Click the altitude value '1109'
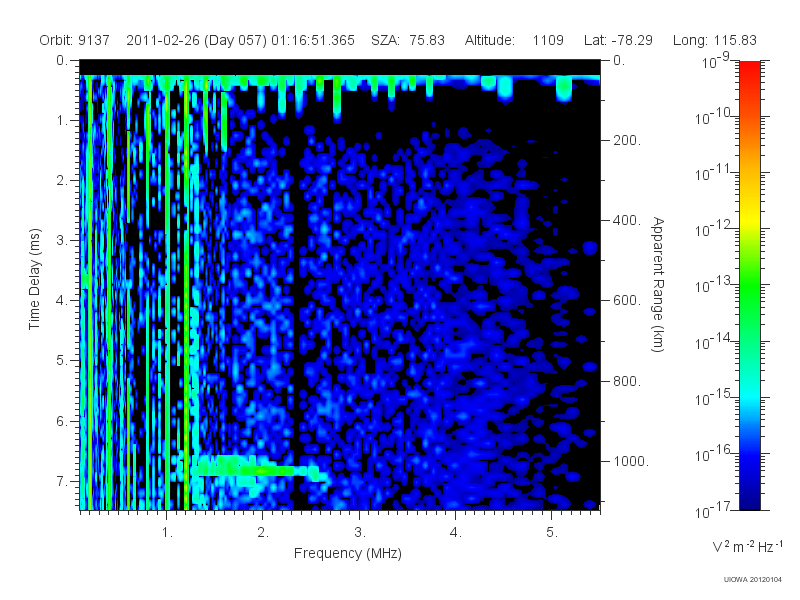Image resolution: width=800 pixels, height=600 pixels. (x=548, y=40)
